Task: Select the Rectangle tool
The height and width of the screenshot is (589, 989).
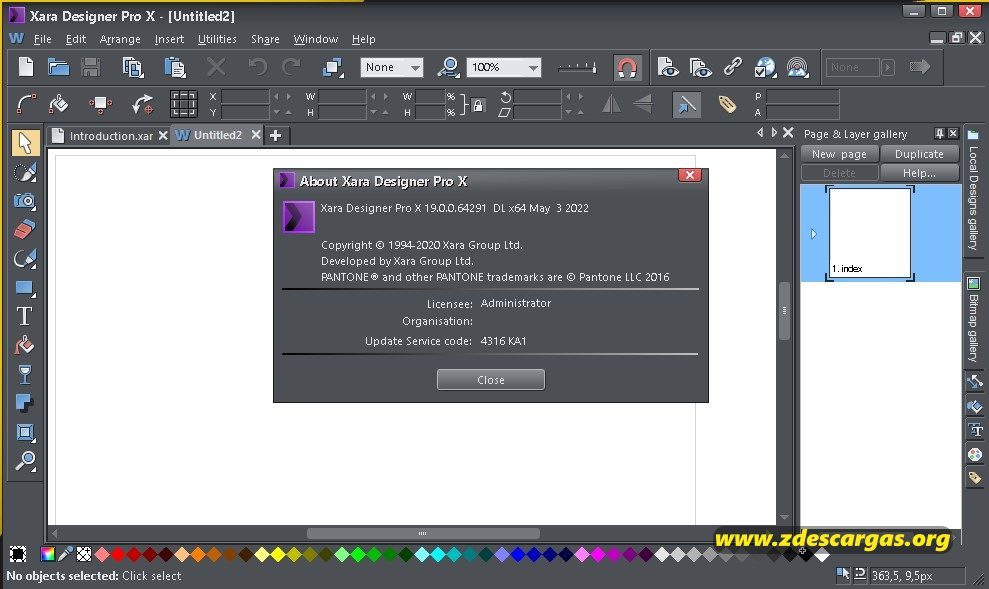Action: pyautogui.click(x=25, y=288)
